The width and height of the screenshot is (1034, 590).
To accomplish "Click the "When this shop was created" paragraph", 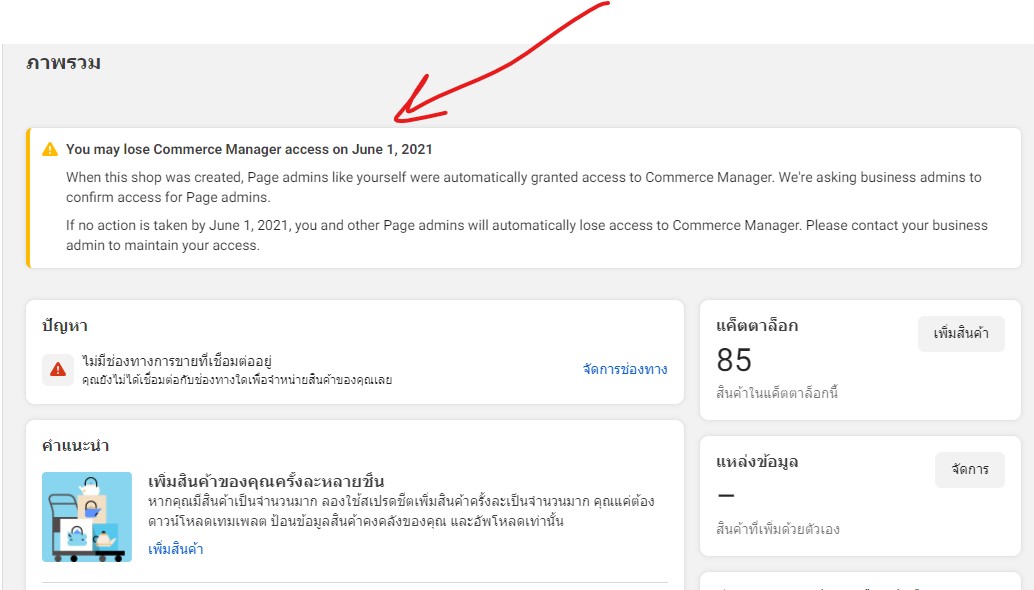I will click(x=524, y=187).
